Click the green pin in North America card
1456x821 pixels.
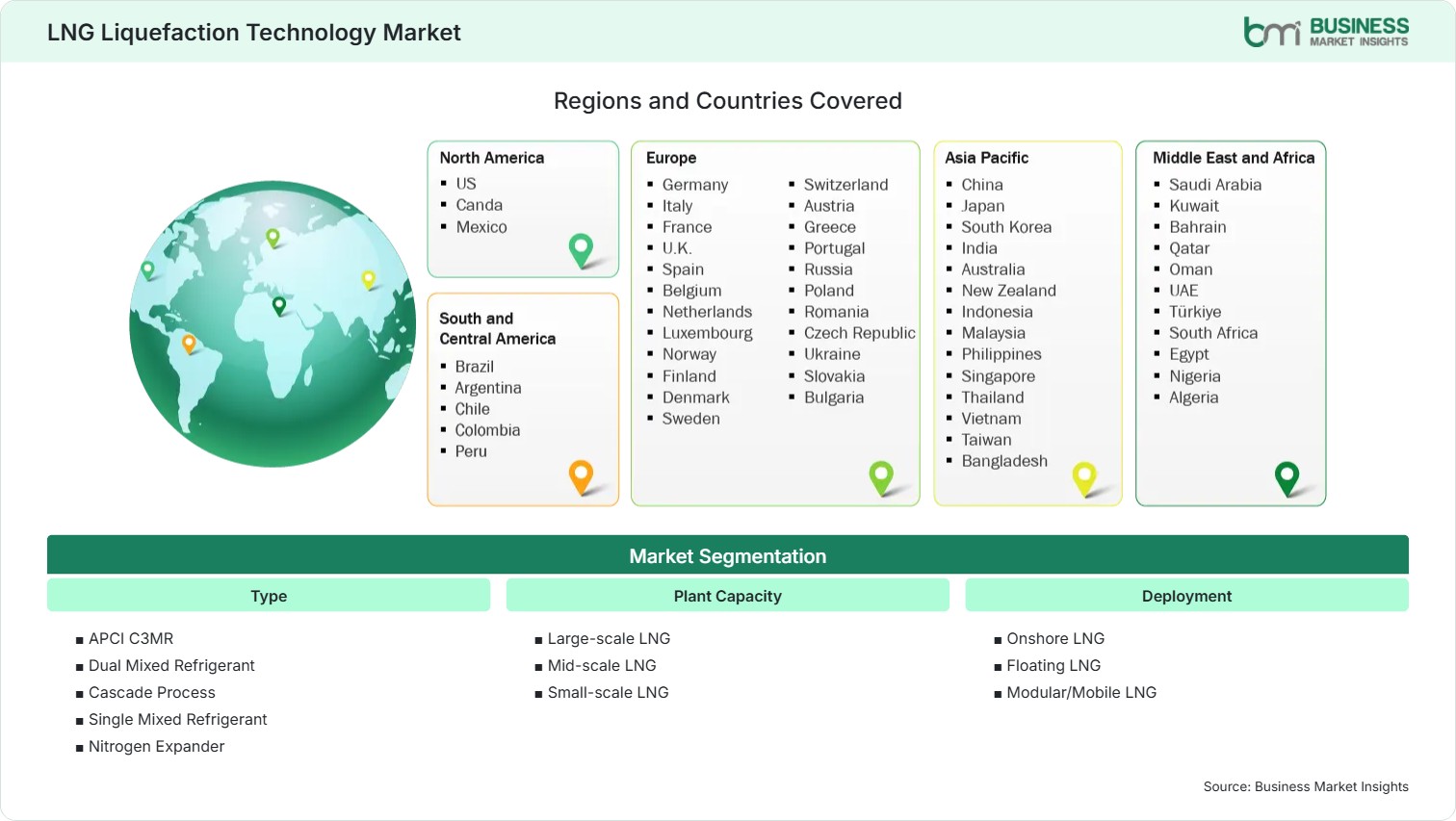pyautogui.click(x=581, y=250)
